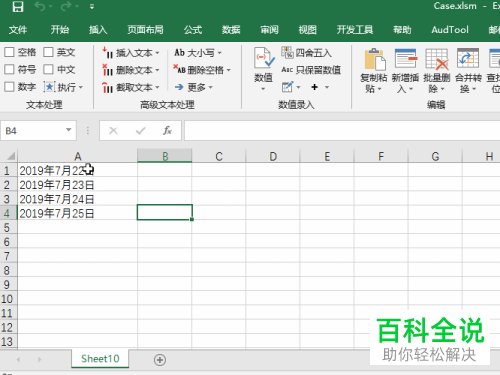Viewport: 500px width, 375px height.
Task: Click the 四舍五入 icon
Action: click(x=287, y=52)
